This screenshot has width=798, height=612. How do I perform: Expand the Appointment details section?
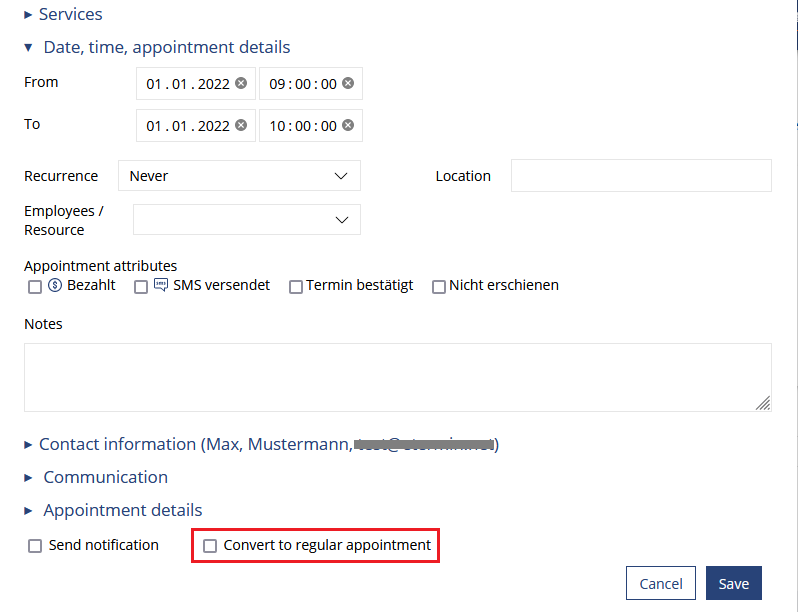click(x=113, y=510)
